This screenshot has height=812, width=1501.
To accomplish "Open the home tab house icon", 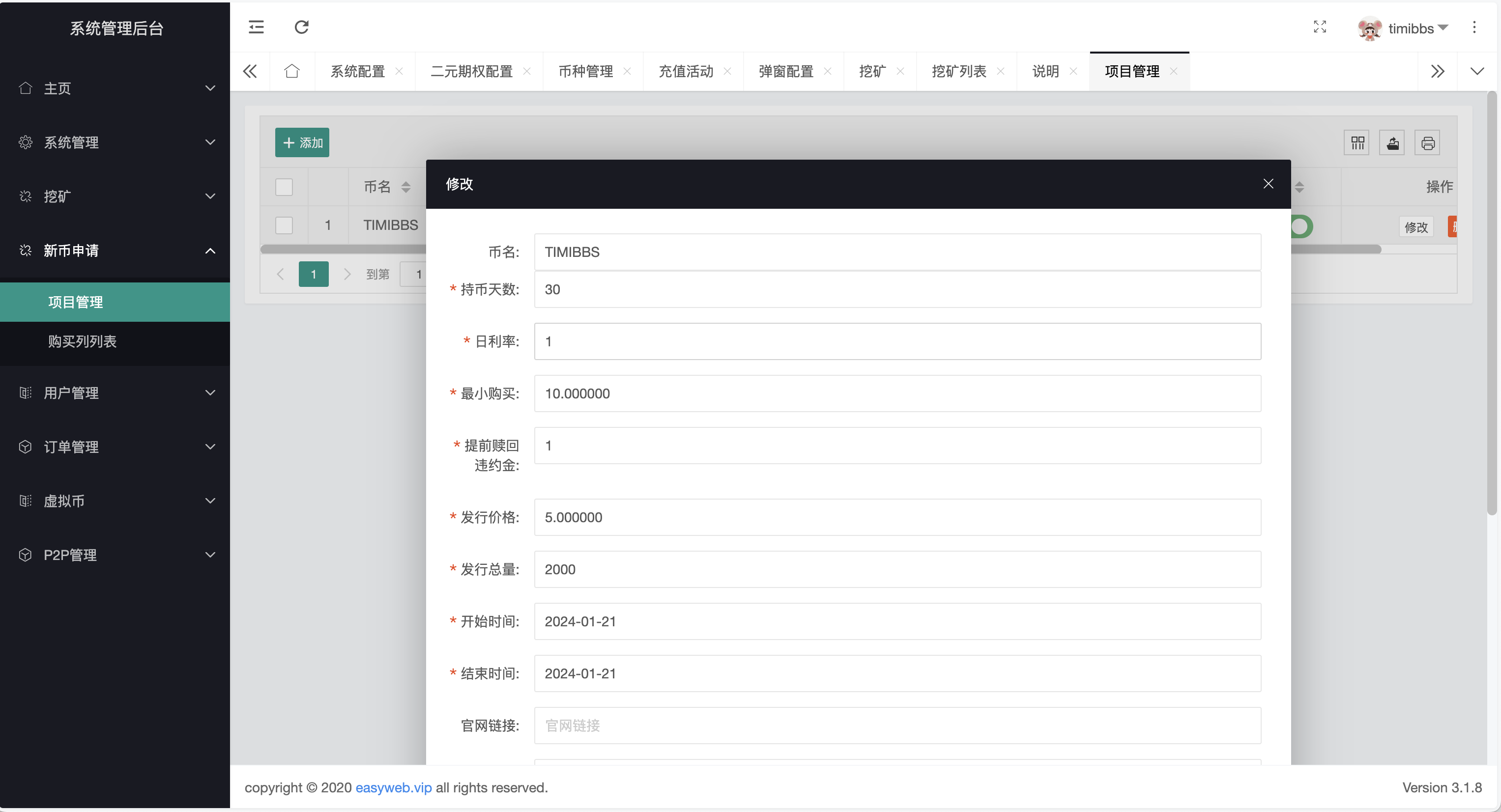I will 292,70.
